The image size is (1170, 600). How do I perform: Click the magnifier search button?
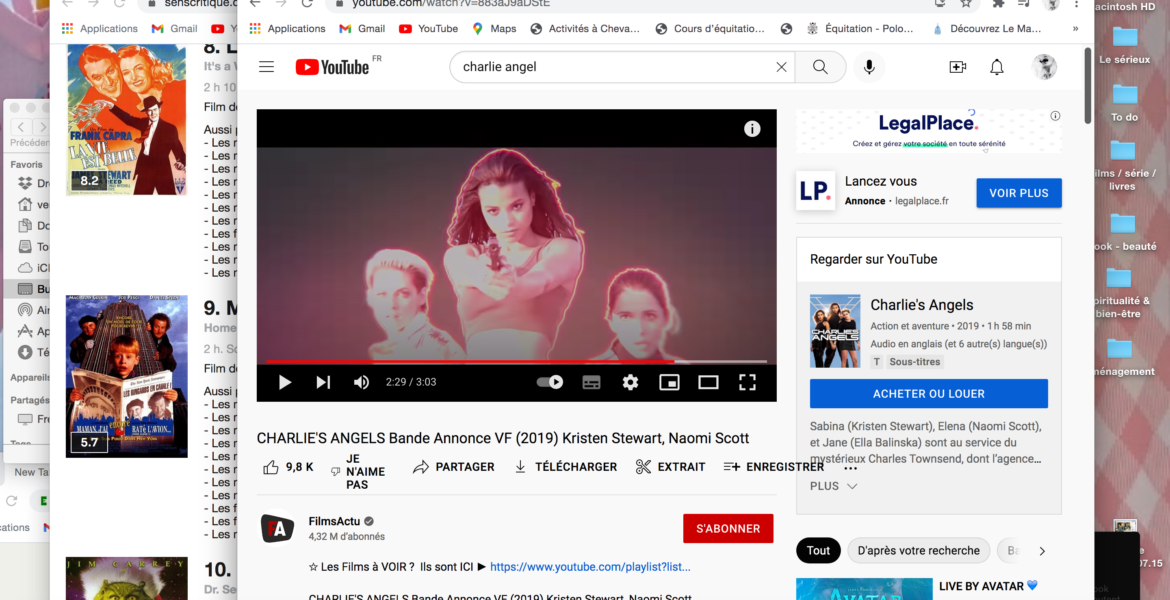click(820, 67)
